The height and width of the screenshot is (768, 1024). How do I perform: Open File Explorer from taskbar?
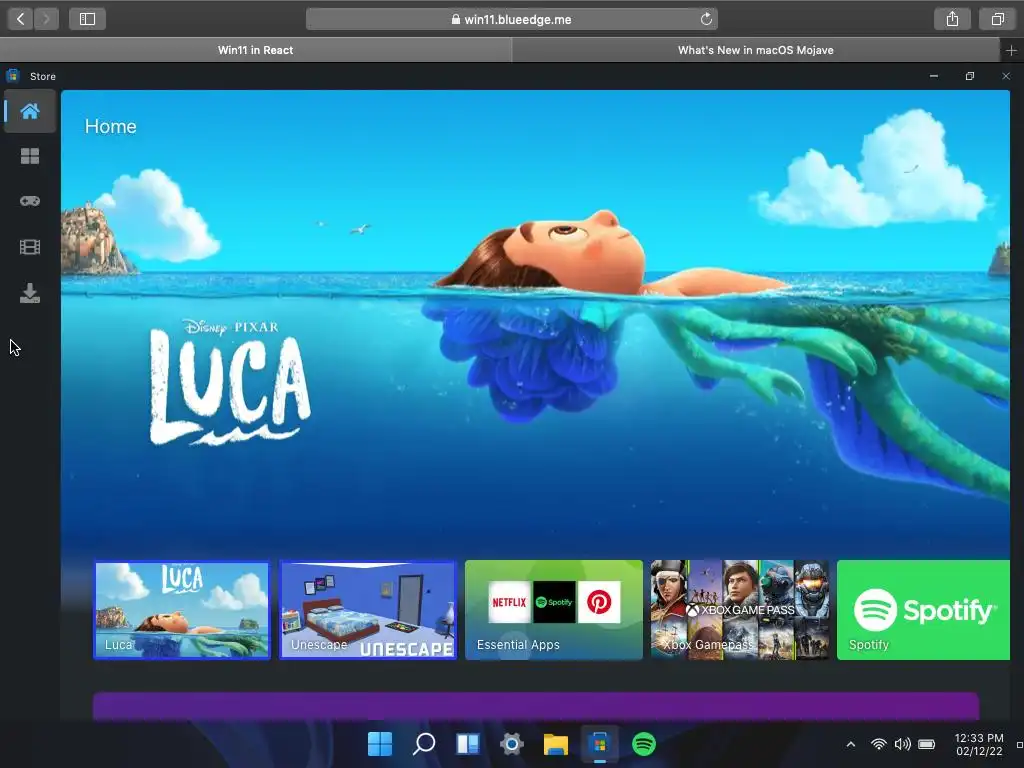coord(556,743)
